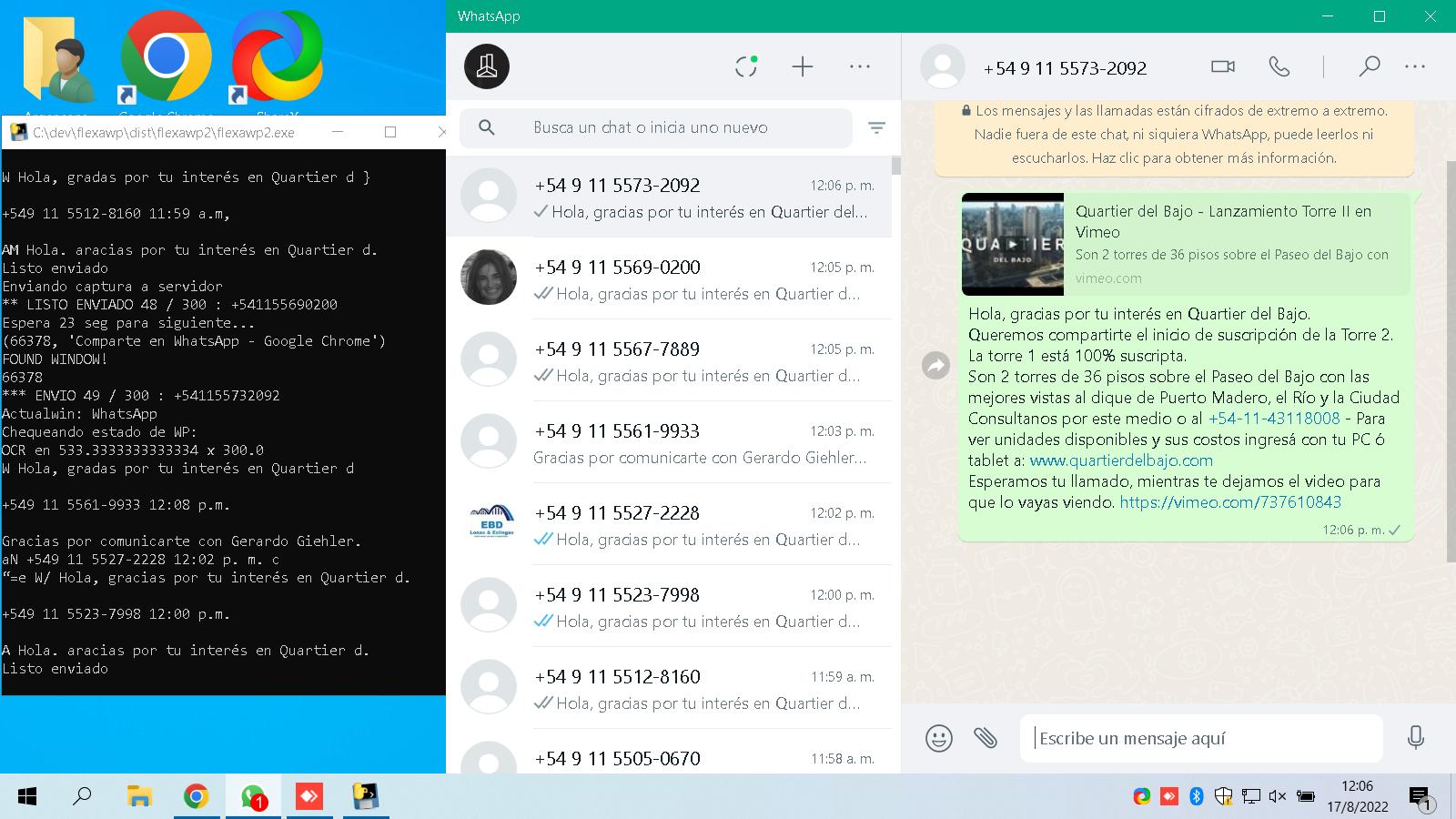Click the photo avatar of 5569-0200 contact

coord(489,277)
